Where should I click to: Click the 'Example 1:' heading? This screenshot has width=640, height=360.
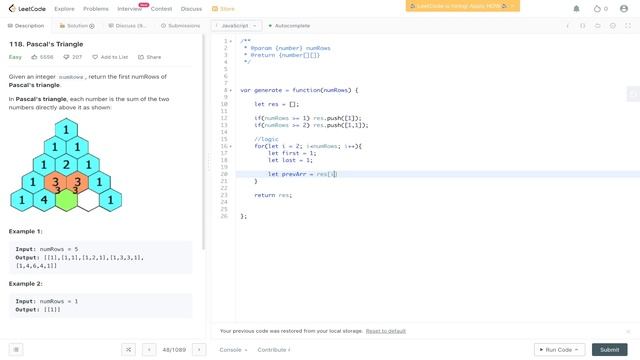[x=25, y=231]
